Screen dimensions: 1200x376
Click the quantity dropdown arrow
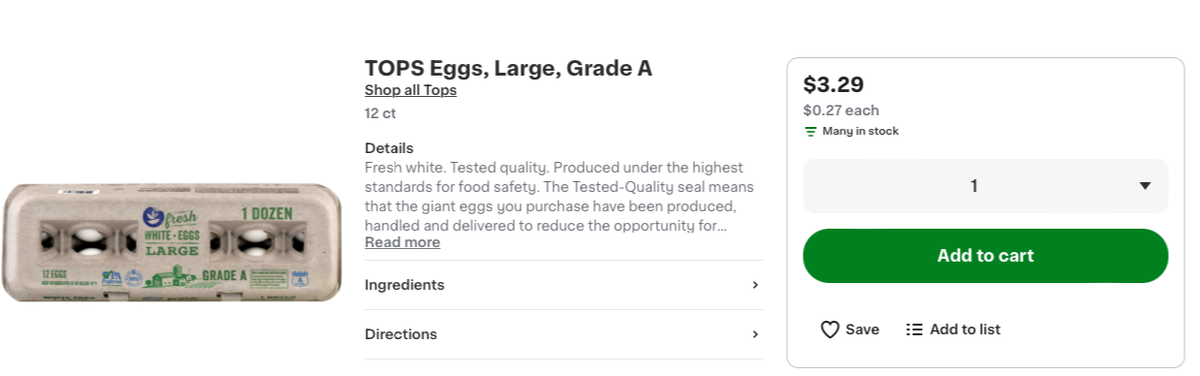1145,186
